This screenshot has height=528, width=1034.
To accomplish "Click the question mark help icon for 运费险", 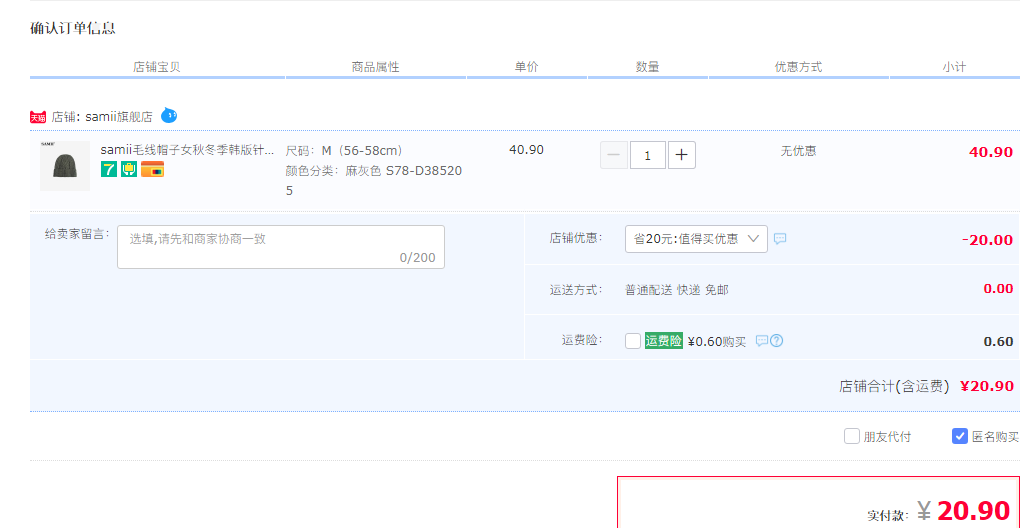I will tap(777, 341).
